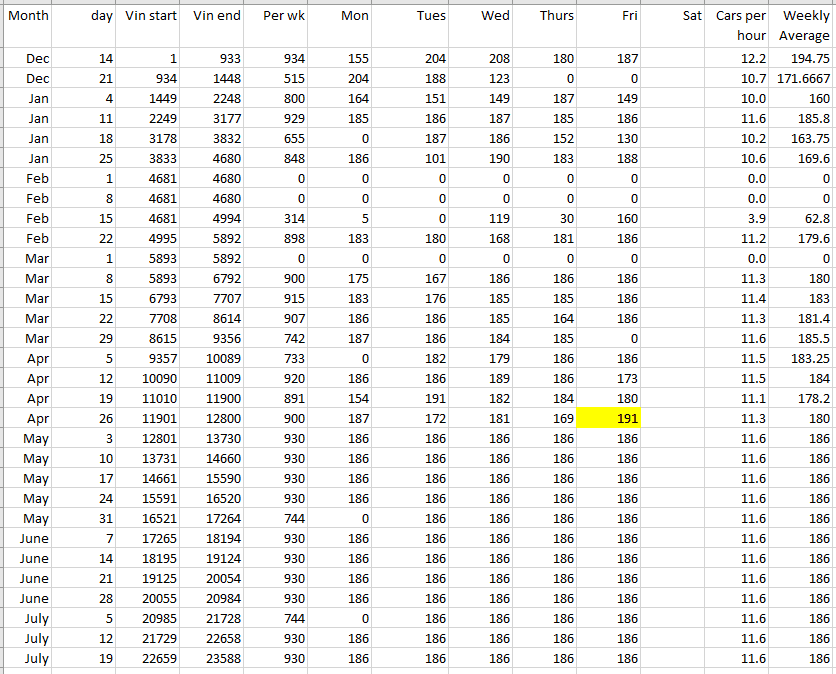The height and width of the screenshot is (674, 836).
Task: Select the weekly average cell showing 62.8
Action: (x=804, y=219)
